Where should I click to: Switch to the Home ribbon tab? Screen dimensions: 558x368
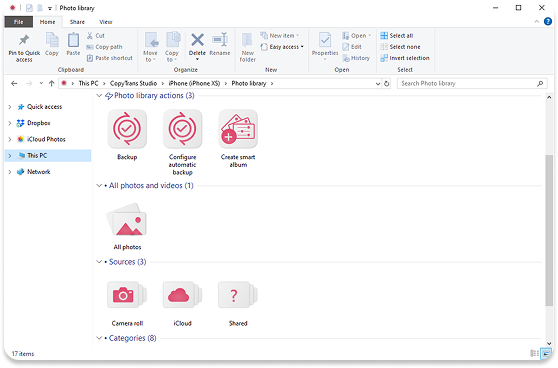point(47,22)
